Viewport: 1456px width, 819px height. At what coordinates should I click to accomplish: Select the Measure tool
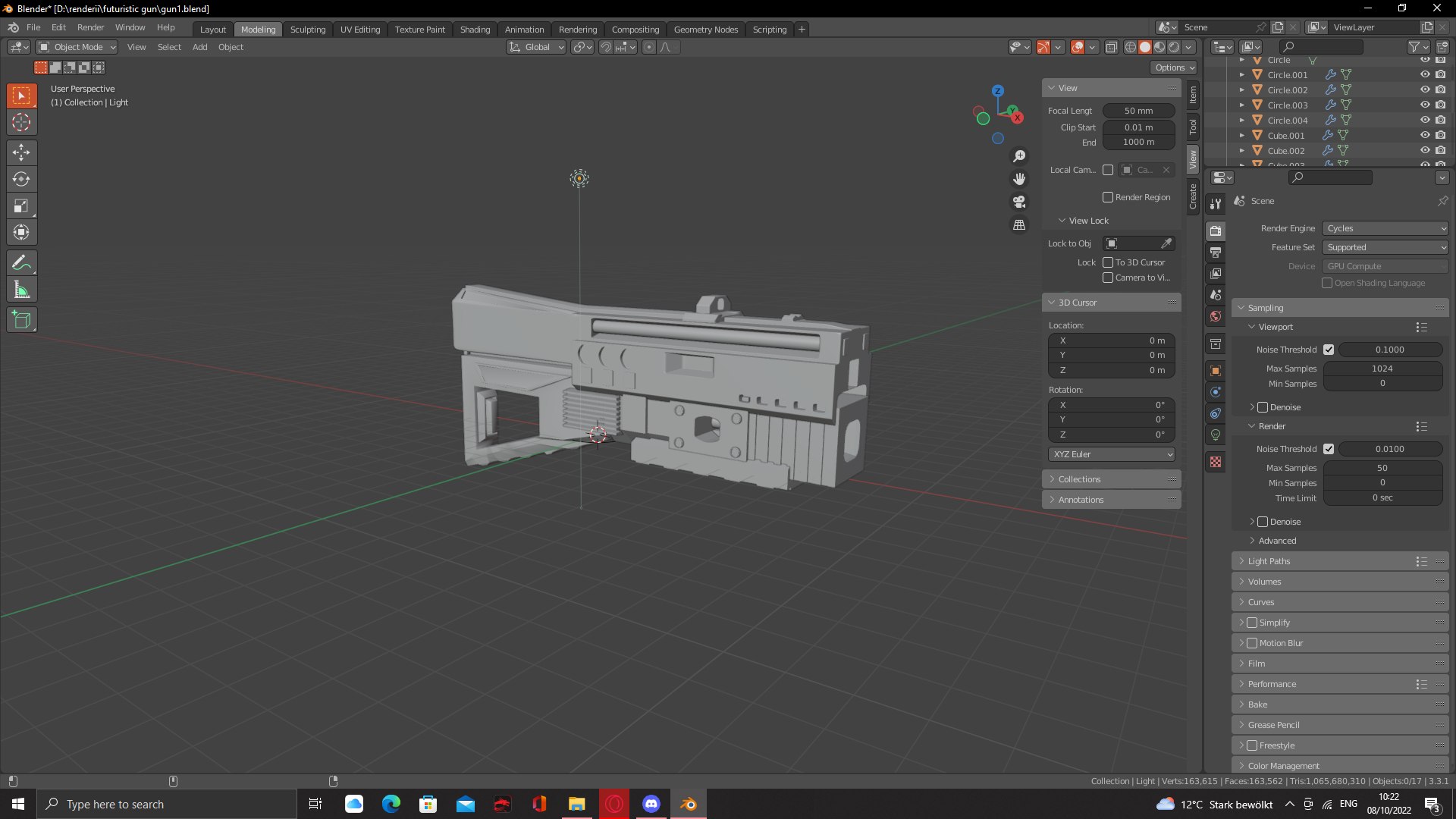(x=21, y=290)
